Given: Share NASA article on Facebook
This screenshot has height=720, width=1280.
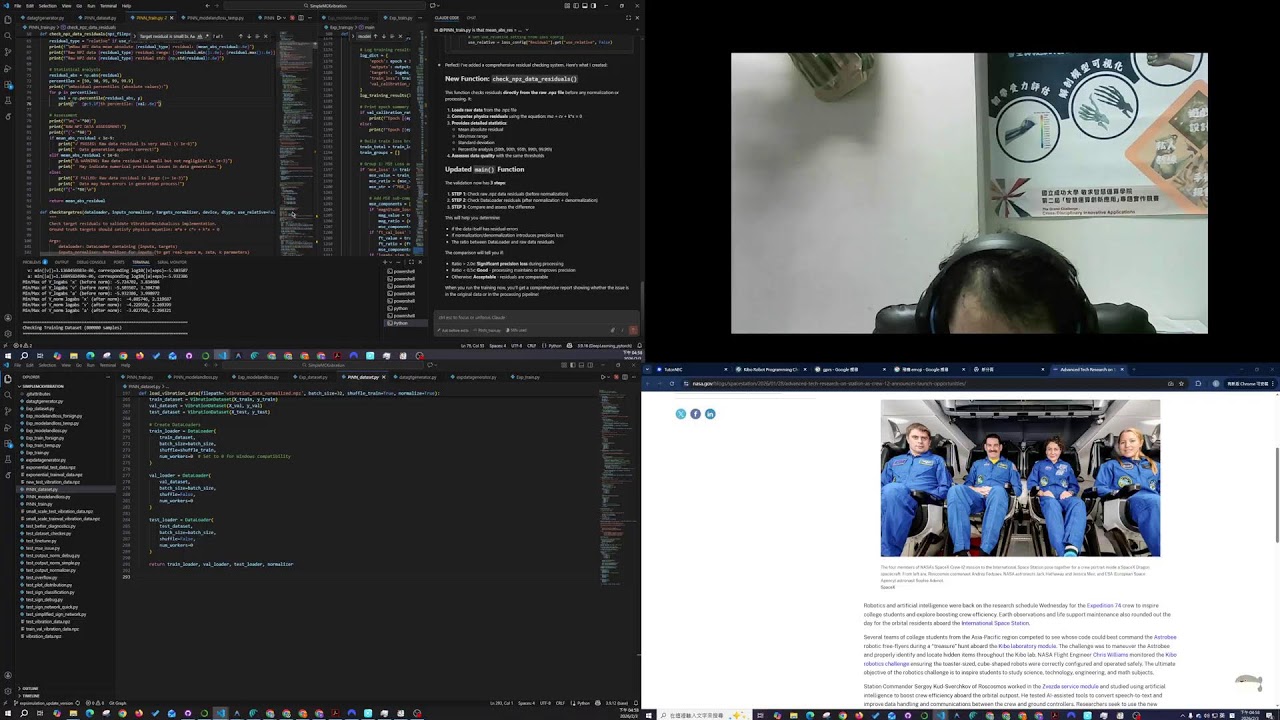Looking at the screenshot, I should pos(695,414).
